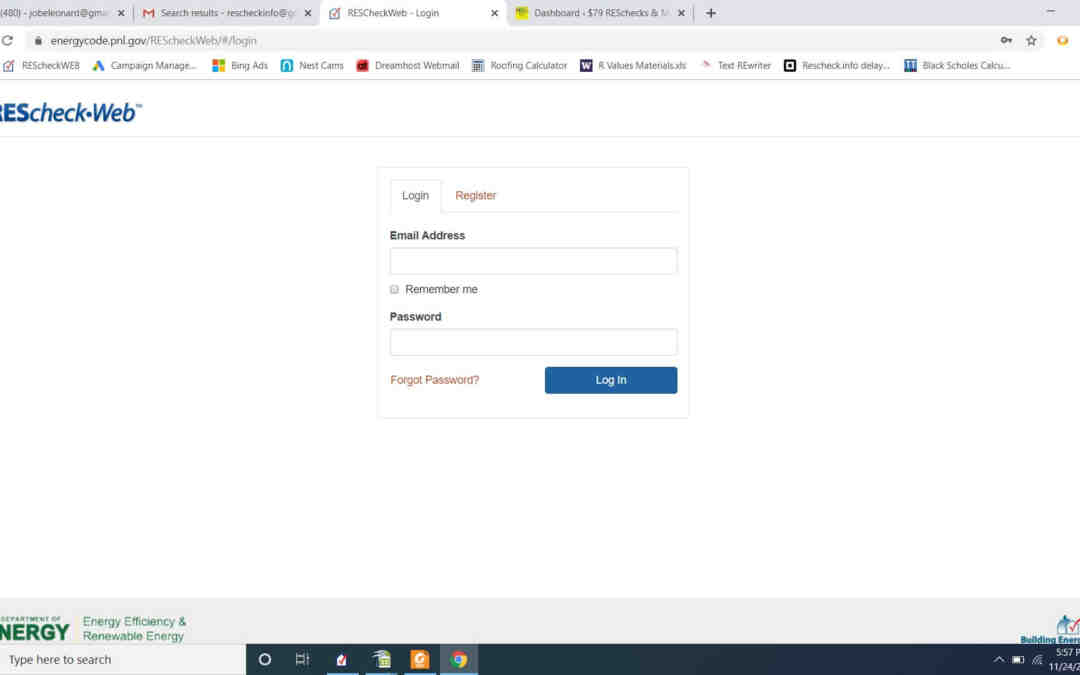Screen dimensions: 1080x675
Task: Select the Login tab
Action: coord(415,196)
